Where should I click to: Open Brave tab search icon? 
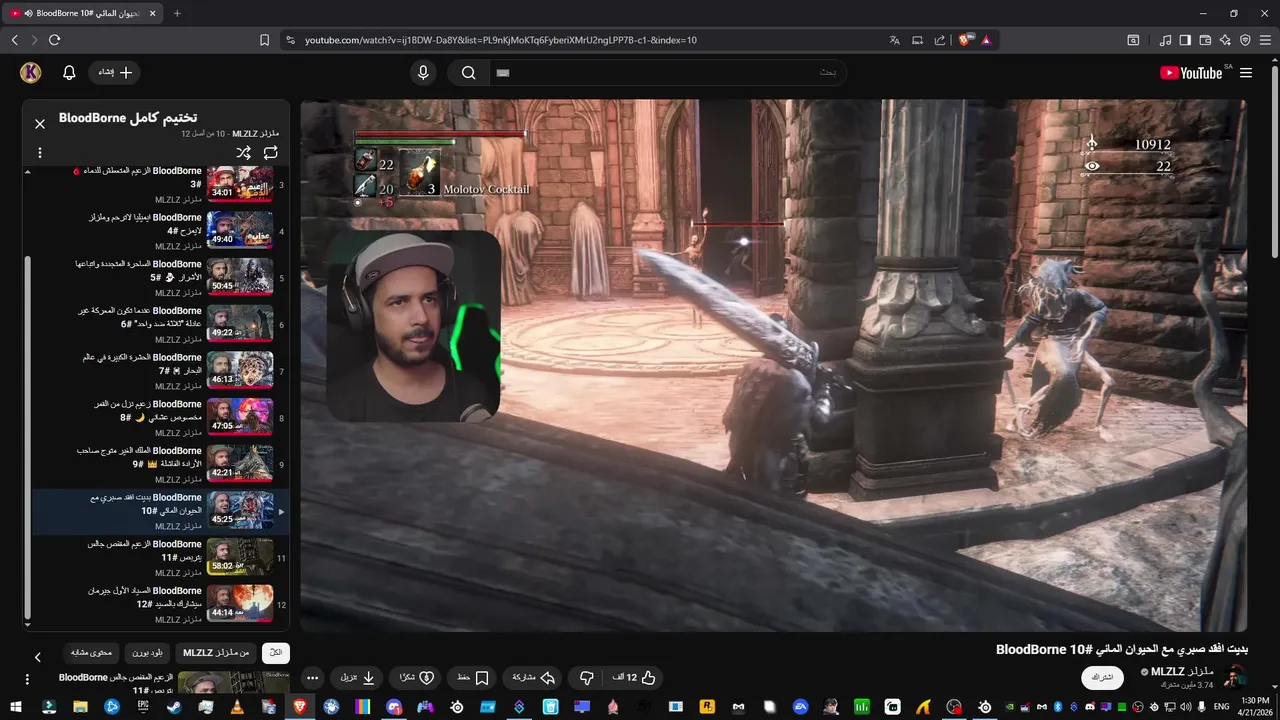1133,40
